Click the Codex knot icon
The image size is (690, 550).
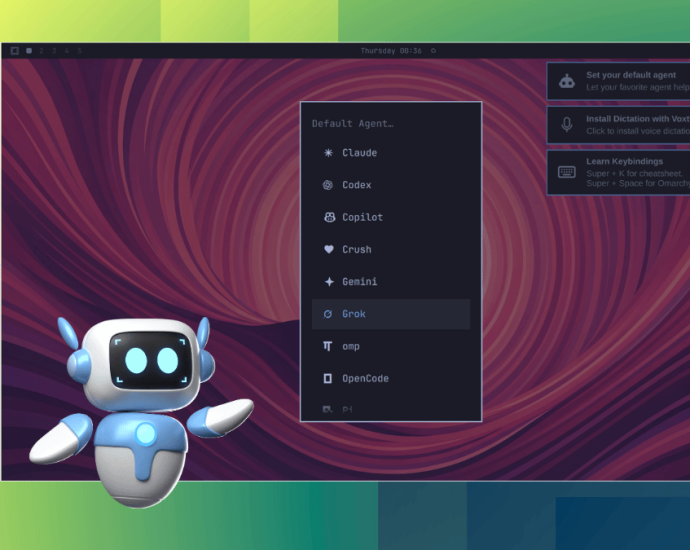pyautogui.click(x=328, y=185)
